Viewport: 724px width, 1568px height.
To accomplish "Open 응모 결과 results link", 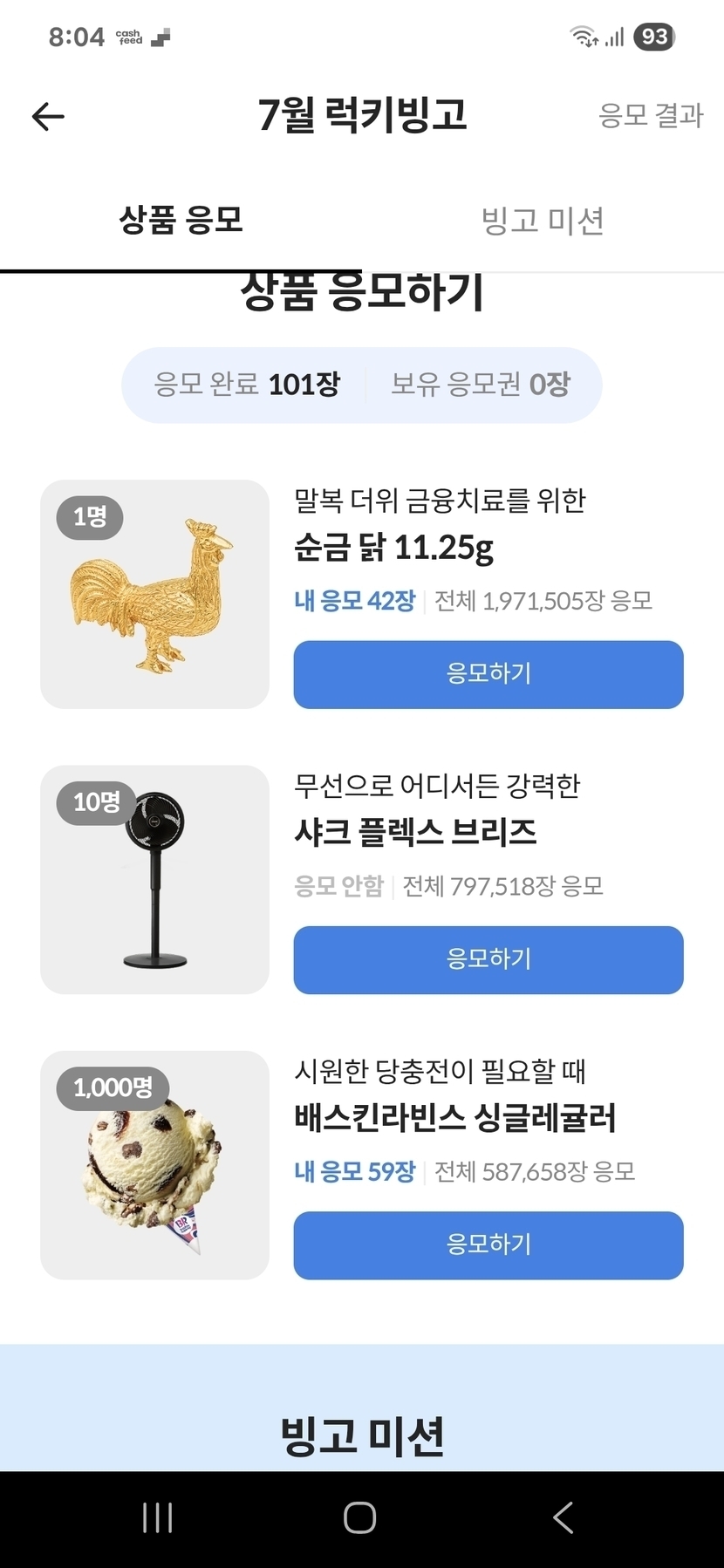I will [651, 115].
